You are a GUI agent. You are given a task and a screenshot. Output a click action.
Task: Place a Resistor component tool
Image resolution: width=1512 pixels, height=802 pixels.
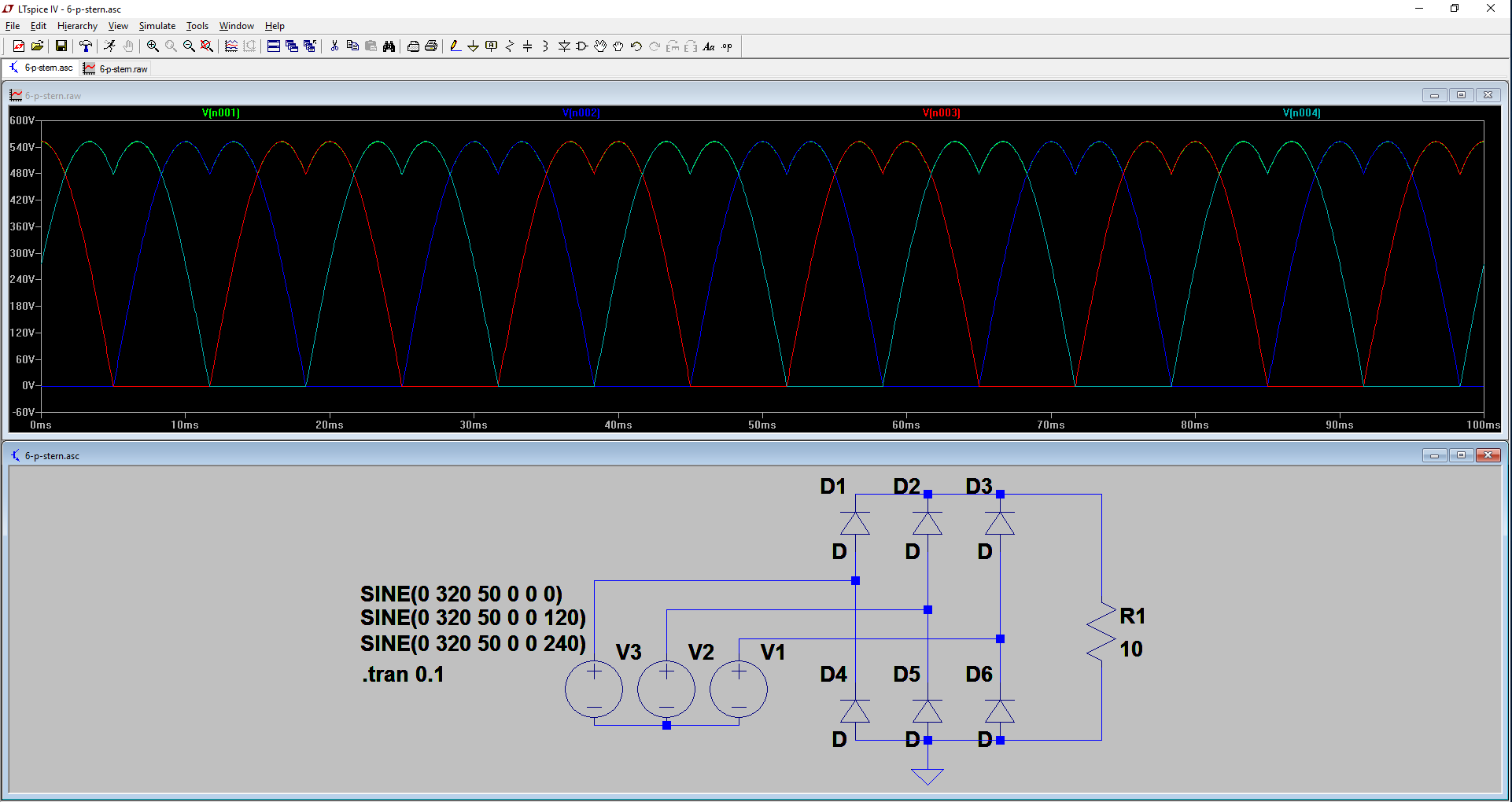(x=510, y=46)
